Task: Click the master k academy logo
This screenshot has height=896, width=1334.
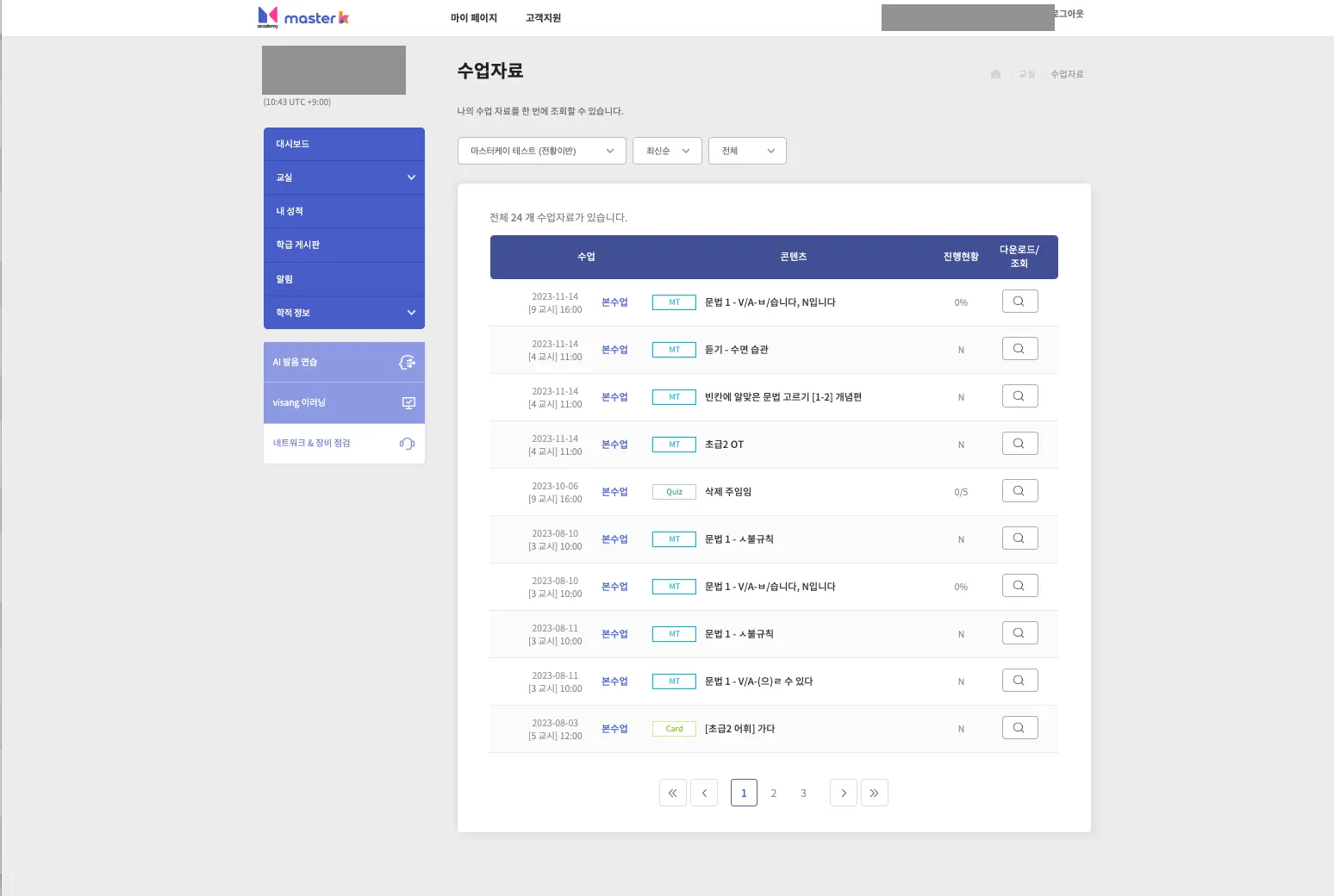Action: [303, 17]
